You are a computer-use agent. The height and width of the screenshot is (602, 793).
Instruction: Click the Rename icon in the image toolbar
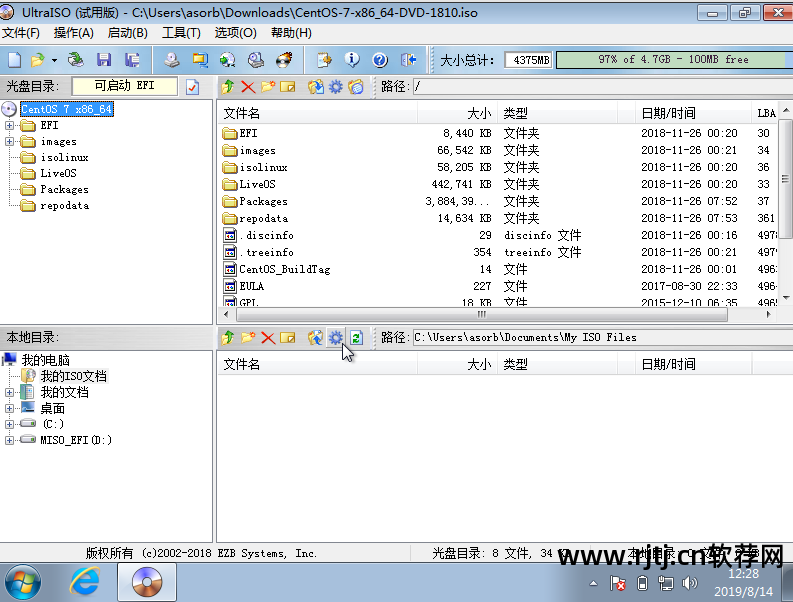pos(288,87)
